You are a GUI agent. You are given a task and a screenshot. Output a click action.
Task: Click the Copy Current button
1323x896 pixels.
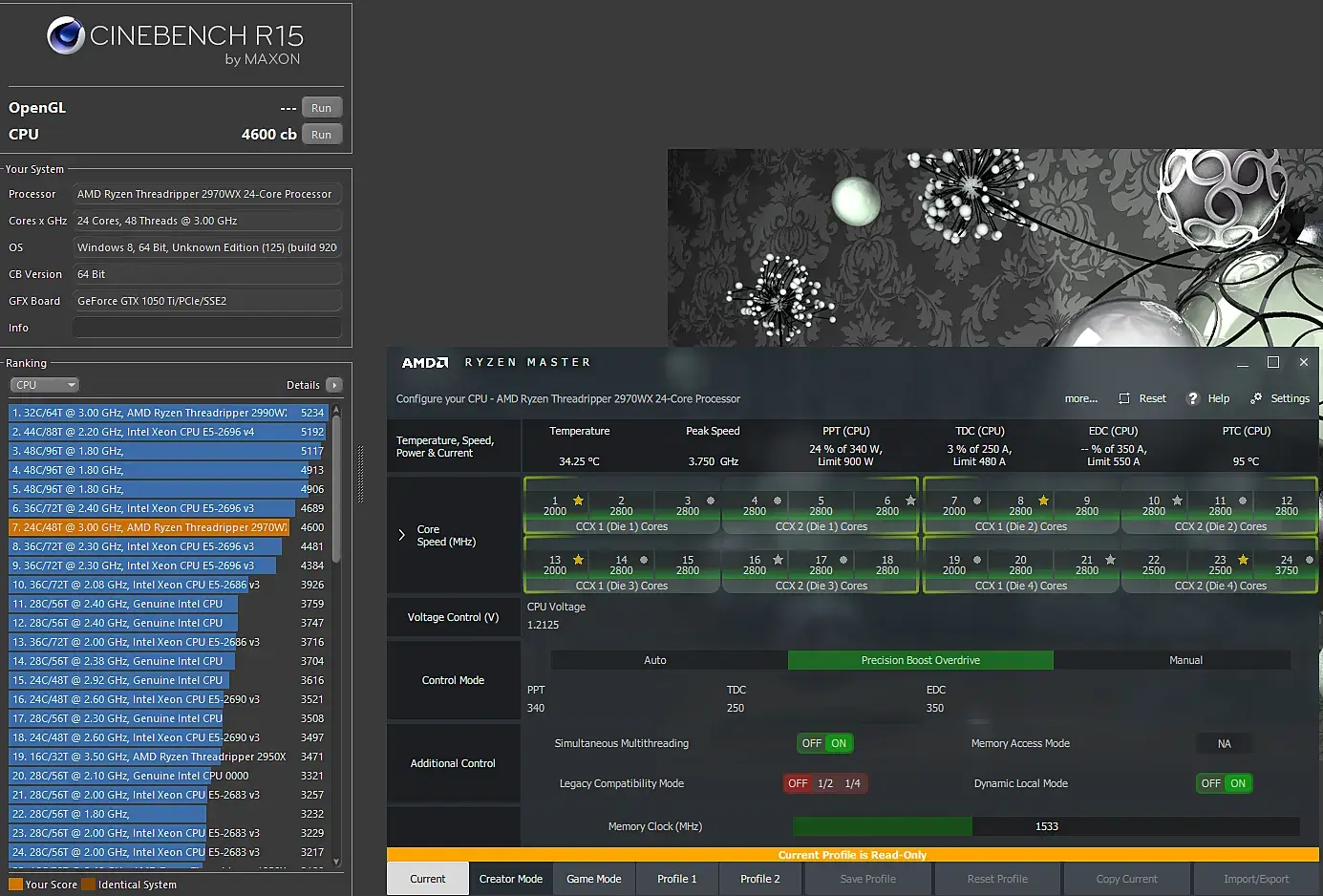pyautogui.click(x=1127, y=879)
